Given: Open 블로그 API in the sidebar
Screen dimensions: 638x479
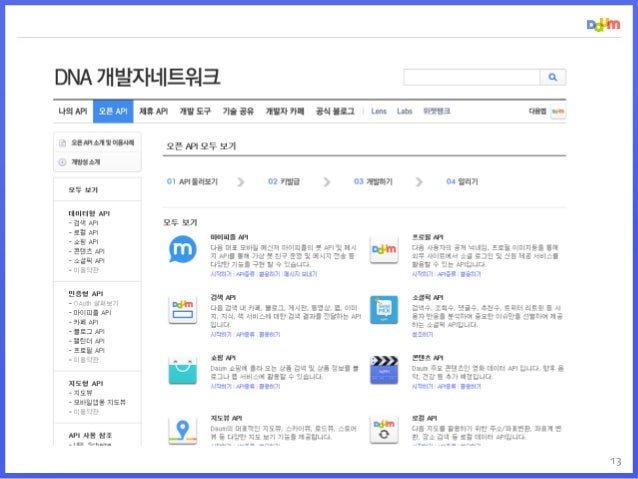Looking at the screenshot, I should [x=89, y=331].
